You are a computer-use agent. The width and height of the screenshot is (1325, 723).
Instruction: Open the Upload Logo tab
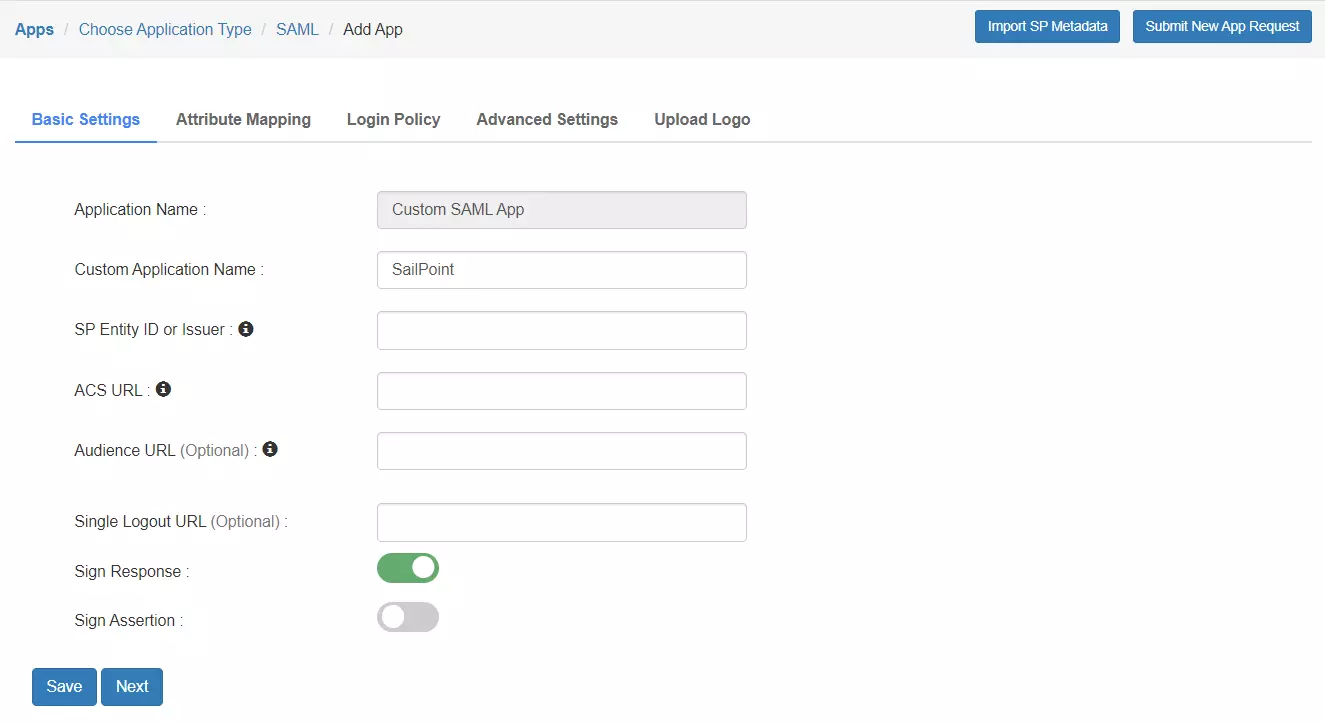pos(702,119)
